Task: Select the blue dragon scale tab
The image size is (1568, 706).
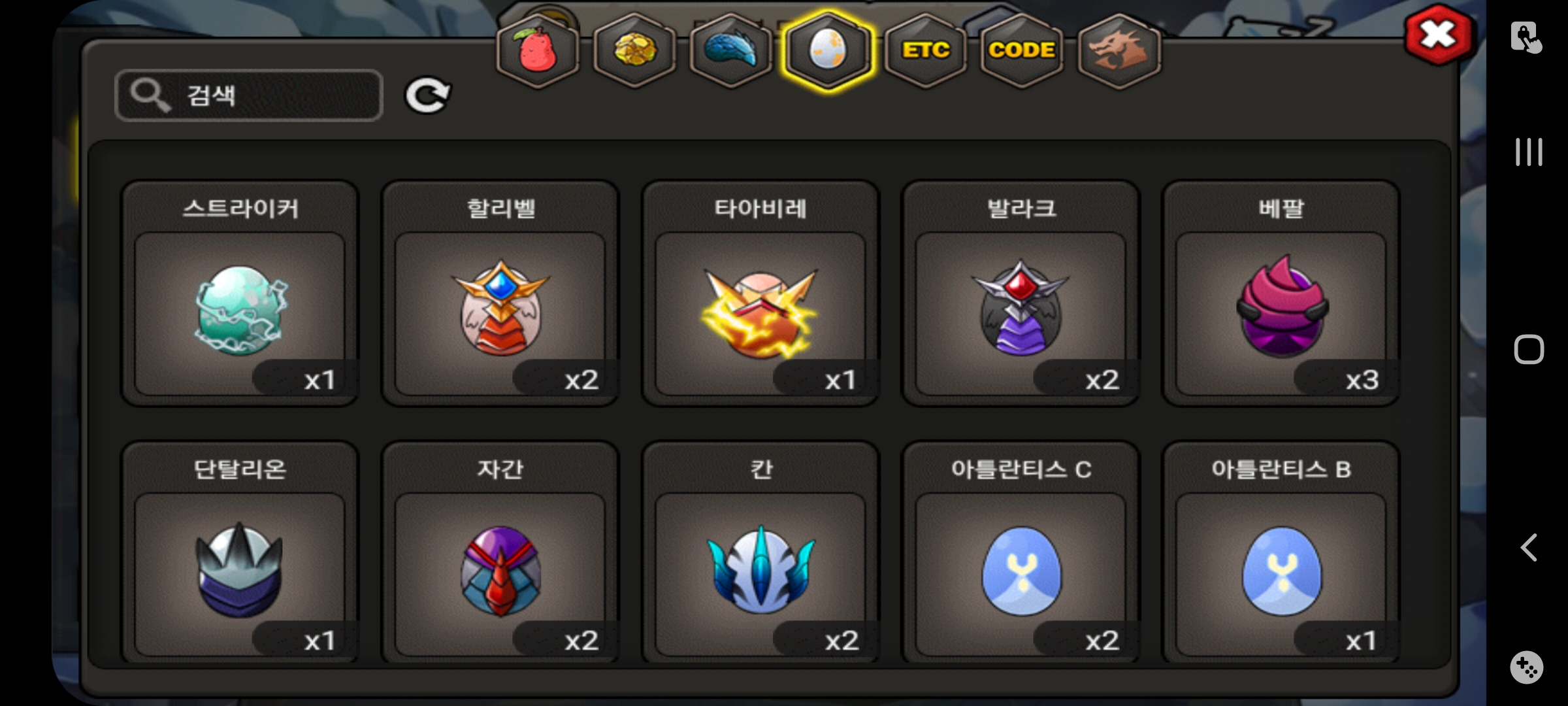Action: pos(731,50)
